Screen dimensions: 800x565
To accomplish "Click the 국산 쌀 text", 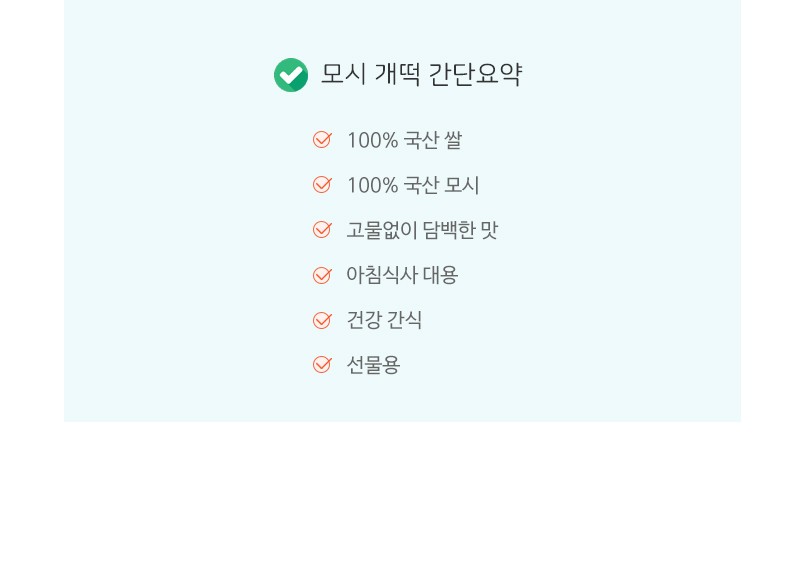I will [433, 140].
